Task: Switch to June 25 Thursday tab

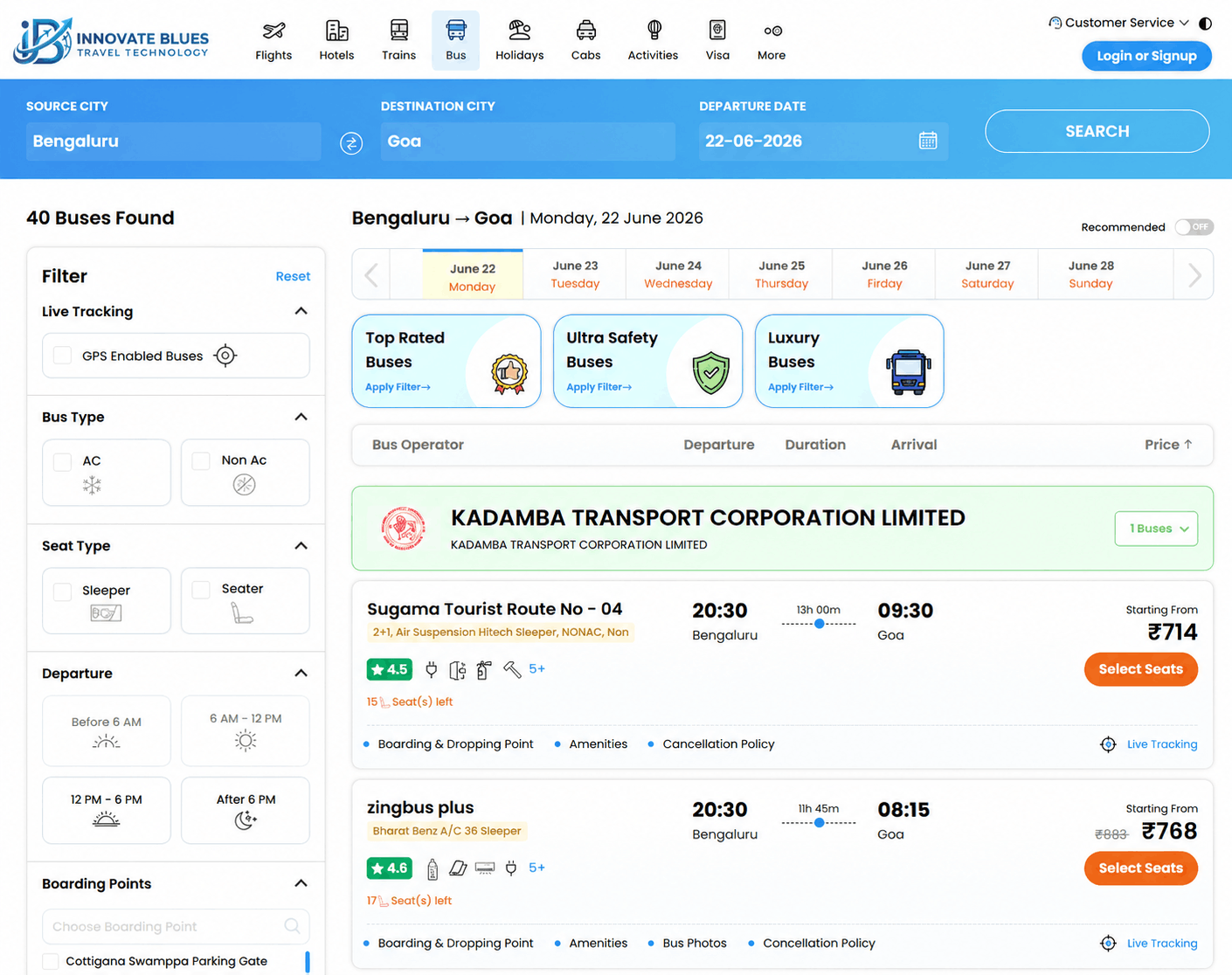Action: [x=781, y=274]
